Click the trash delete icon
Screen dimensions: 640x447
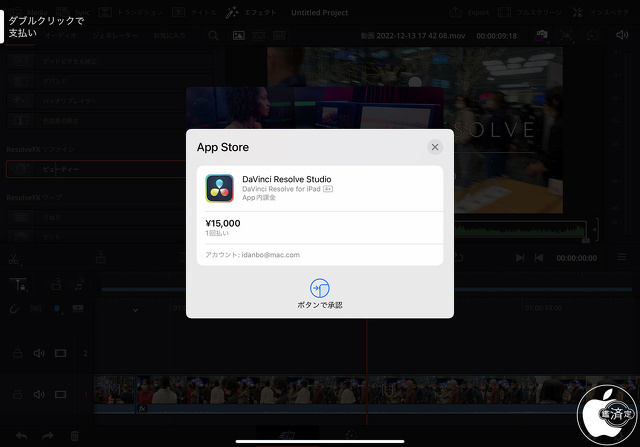pyautogui.click(x=75, y=436)
